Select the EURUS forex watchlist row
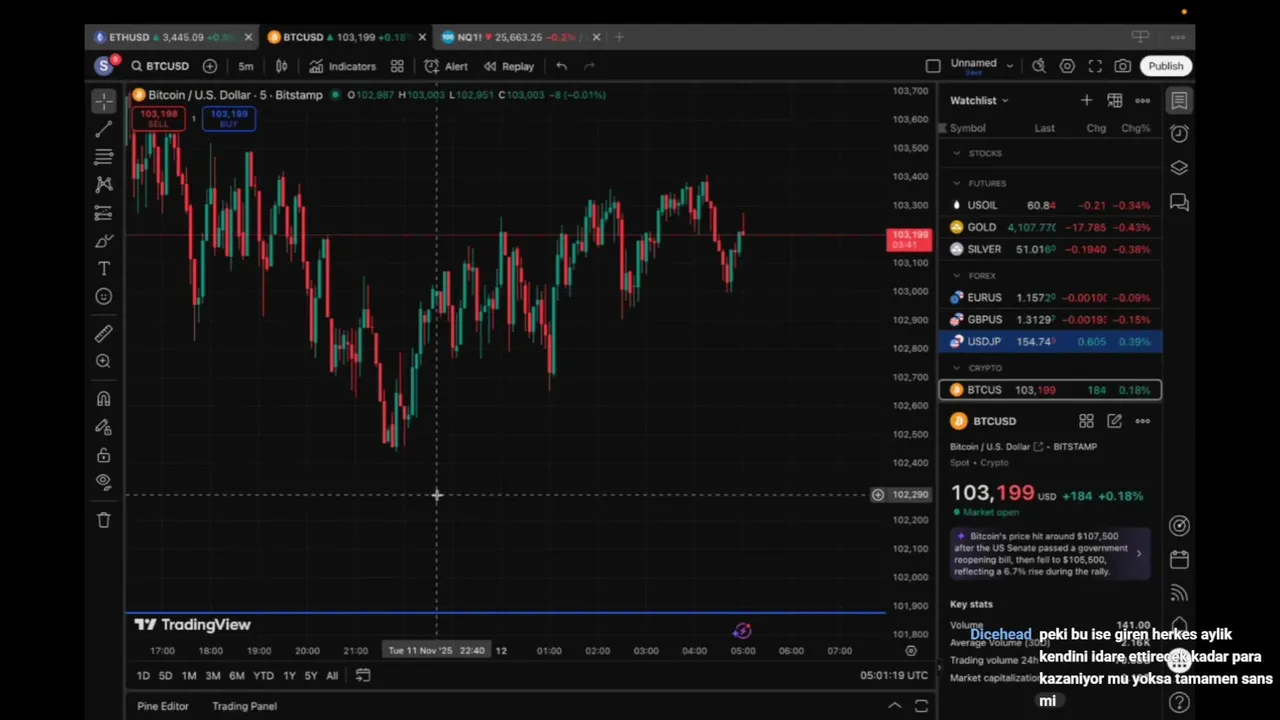 tap(1050, 297)
